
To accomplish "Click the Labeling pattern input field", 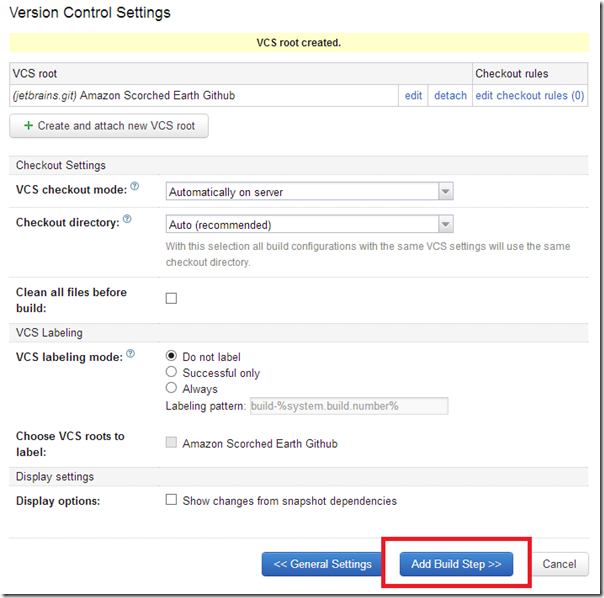I will 349,406.
